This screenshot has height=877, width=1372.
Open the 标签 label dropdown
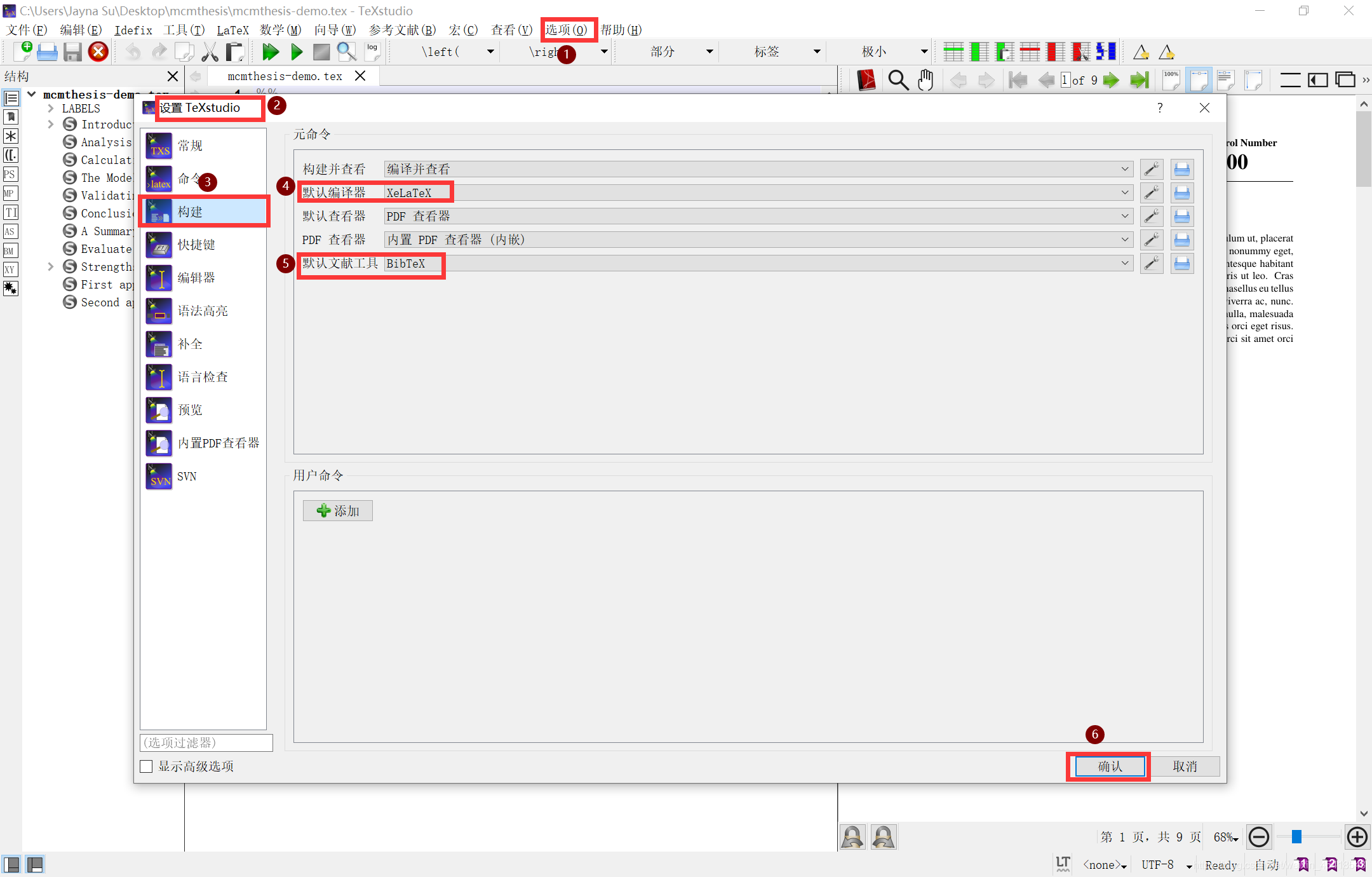[817, 51]
